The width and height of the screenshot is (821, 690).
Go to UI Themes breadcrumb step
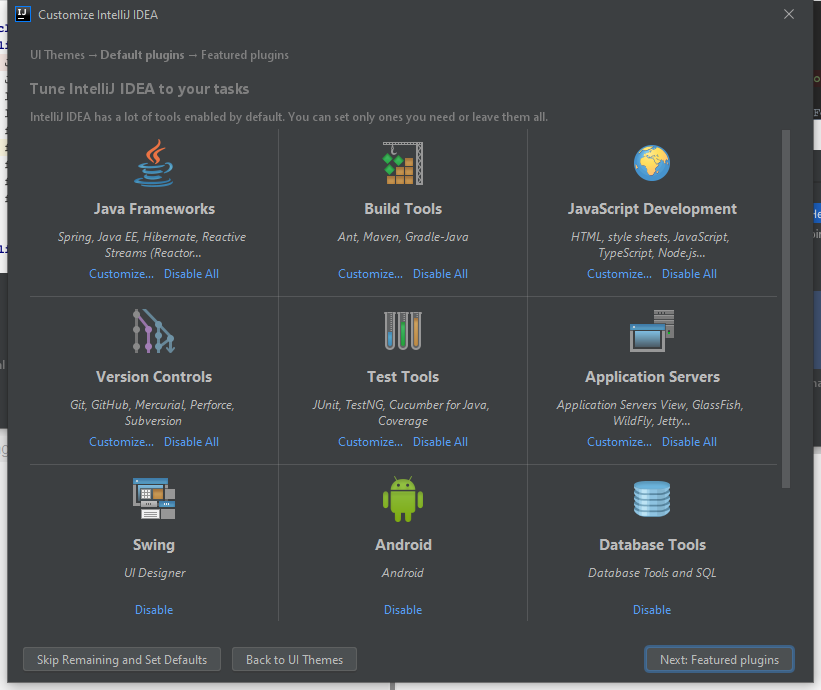57,55
